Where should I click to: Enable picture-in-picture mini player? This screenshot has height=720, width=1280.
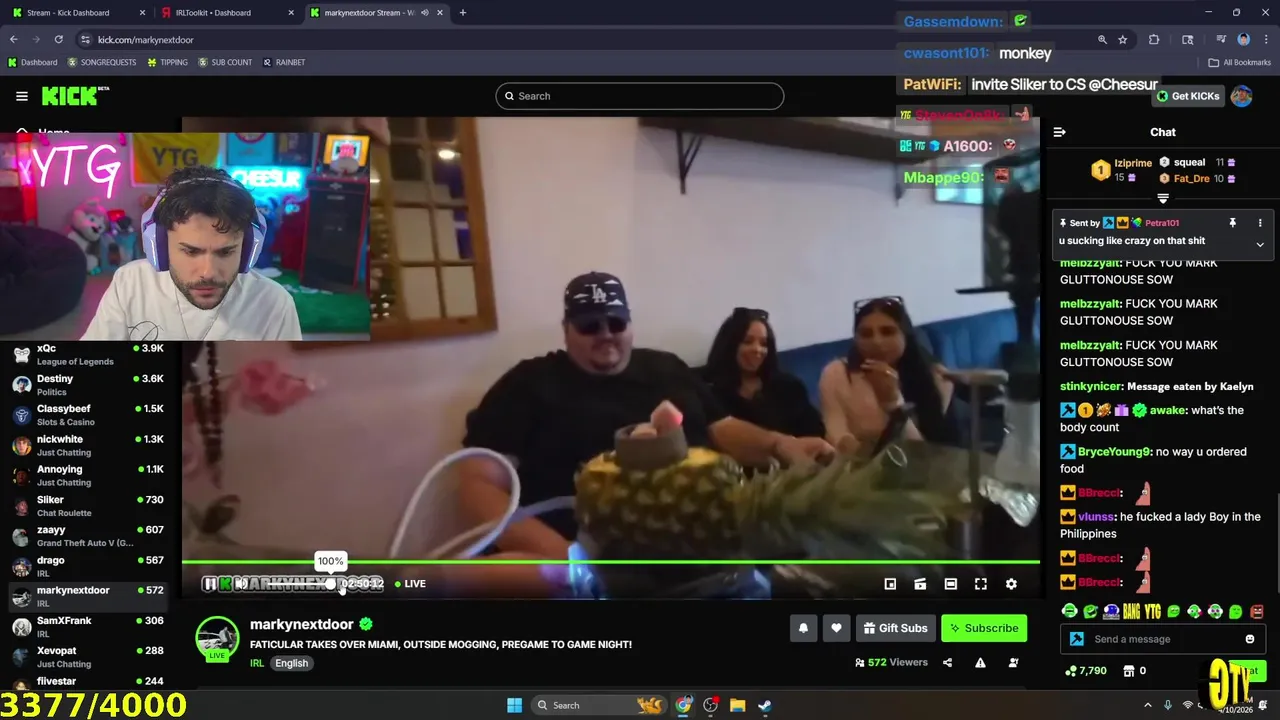coord(890,584)
